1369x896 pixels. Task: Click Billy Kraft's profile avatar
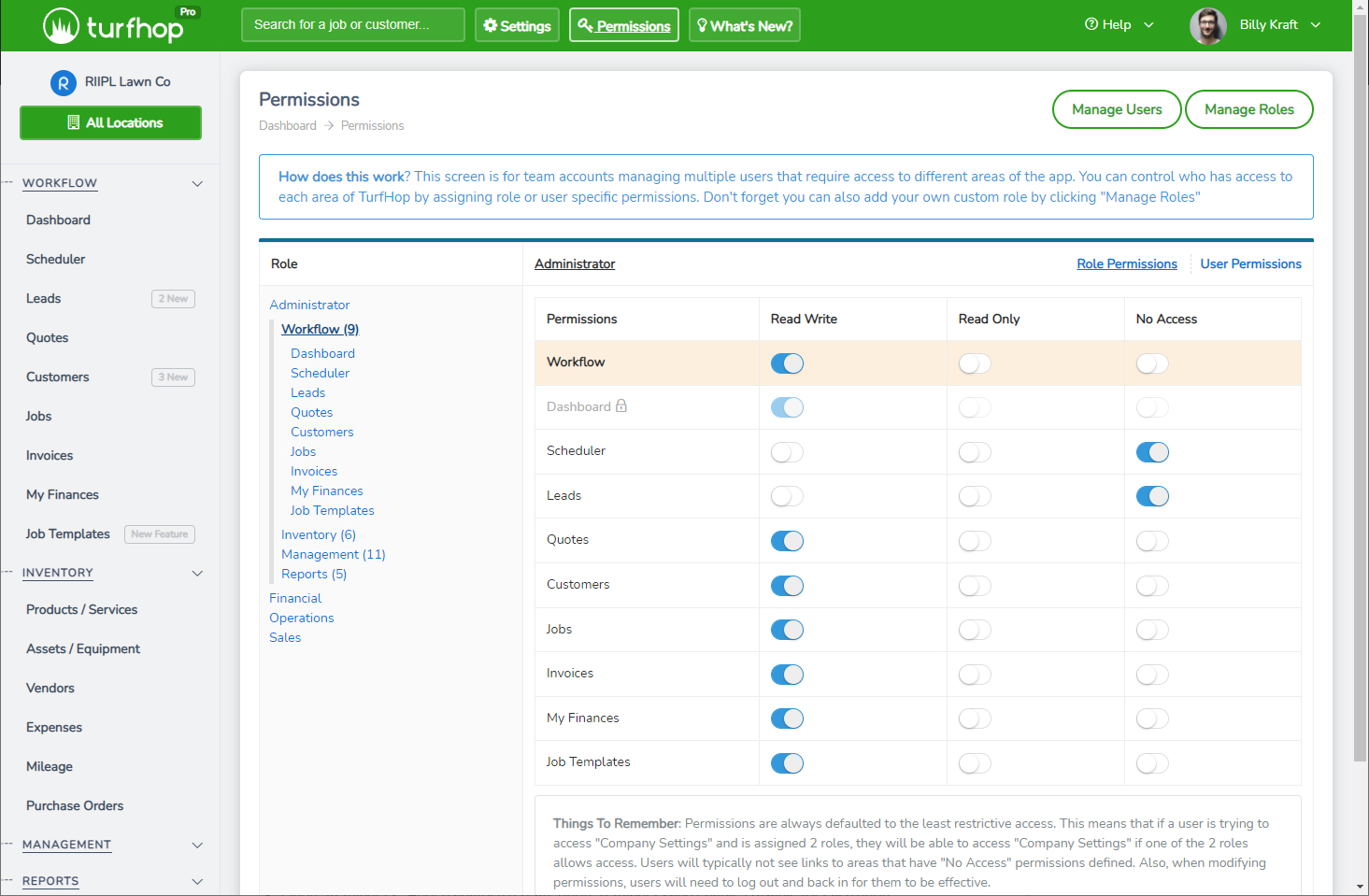[1207, 25]
